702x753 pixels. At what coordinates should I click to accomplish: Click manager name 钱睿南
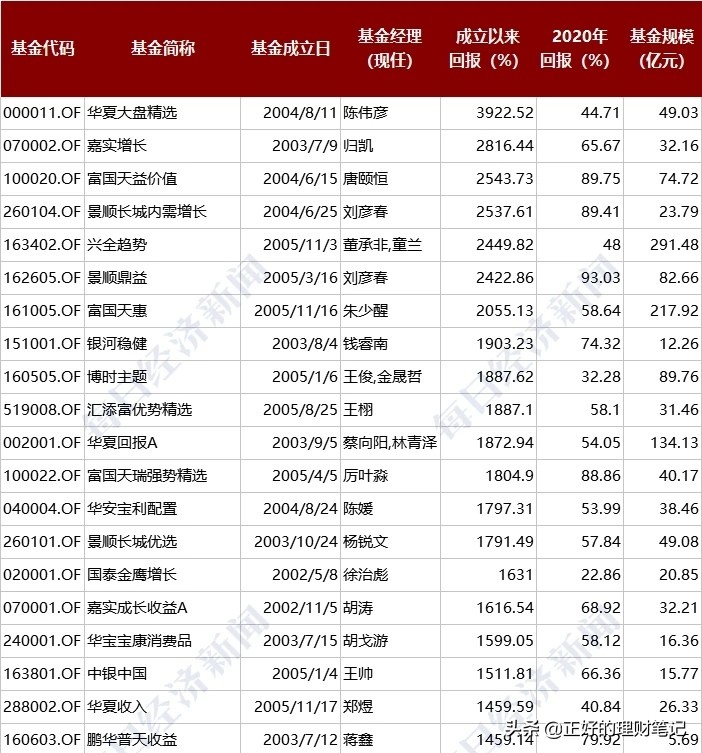(x=365, y=344)
